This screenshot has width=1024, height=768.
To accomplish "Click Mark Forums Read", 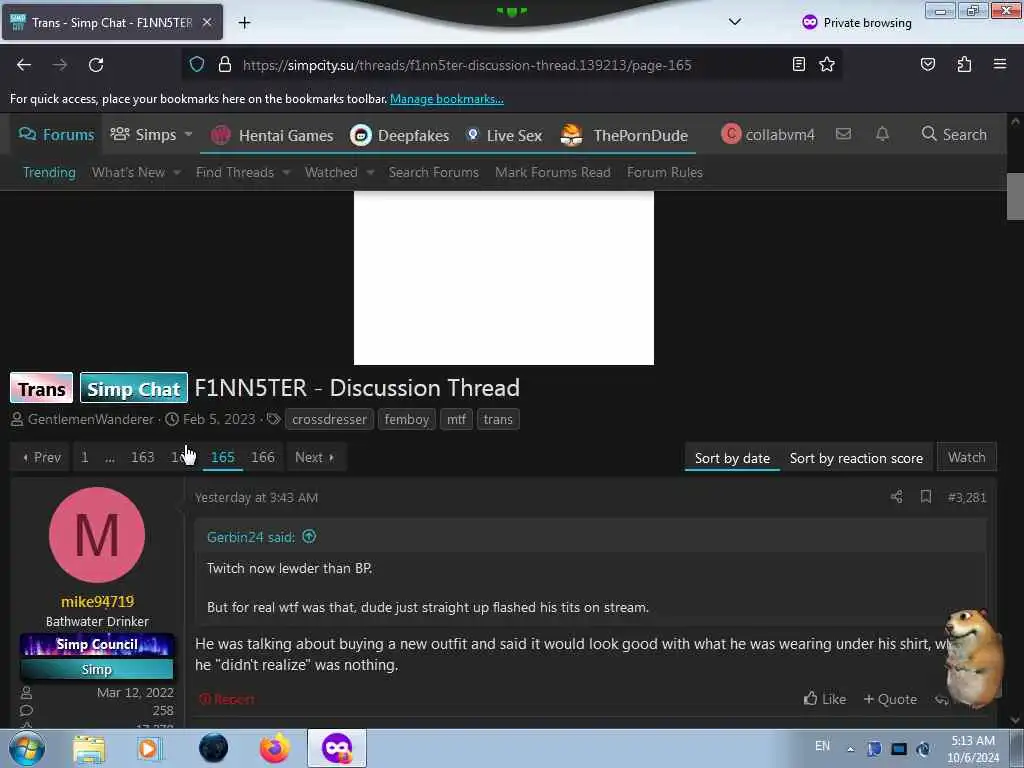I will point(552,172).
